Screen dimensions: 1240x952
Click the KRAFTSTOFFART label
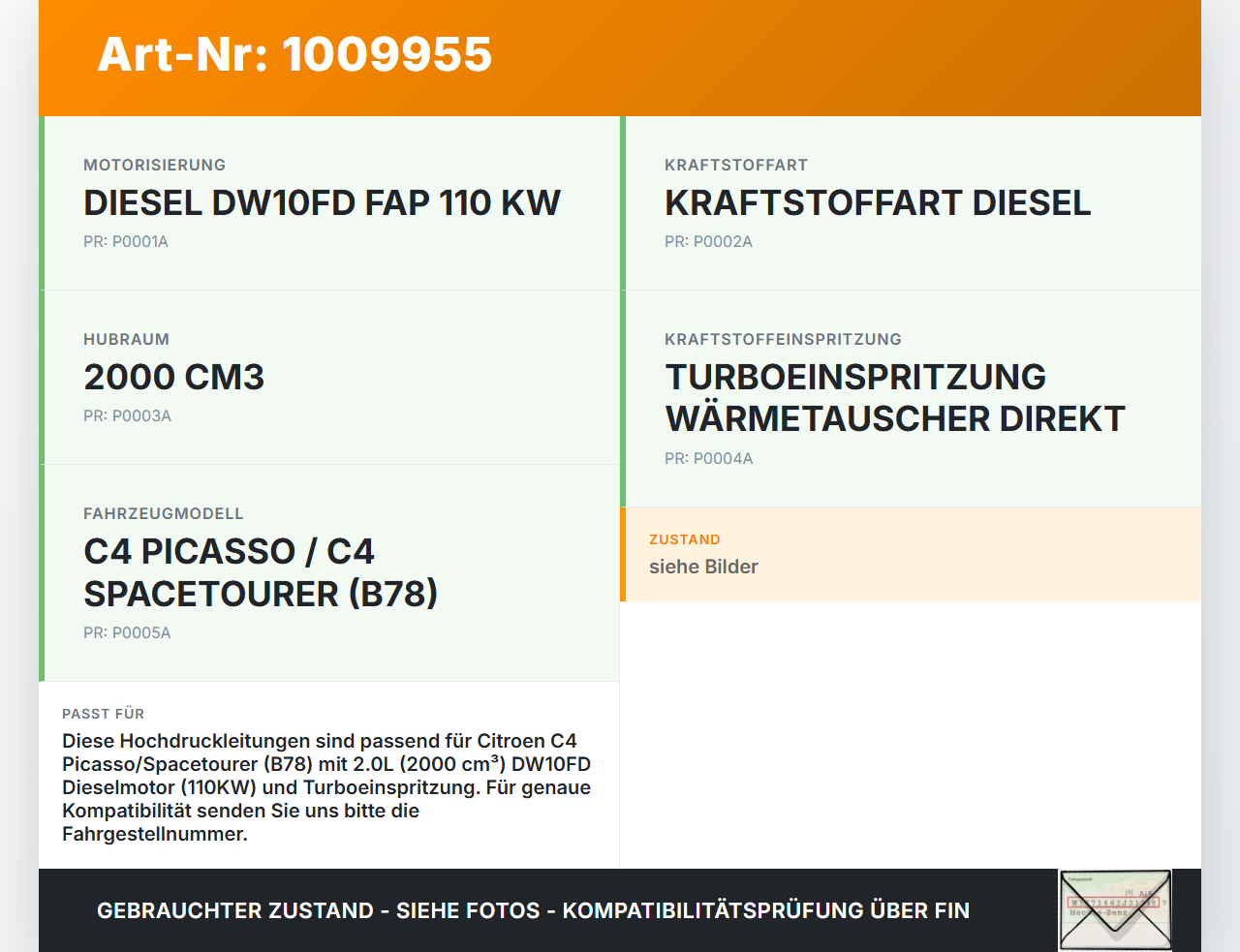[x=736, y=166]
